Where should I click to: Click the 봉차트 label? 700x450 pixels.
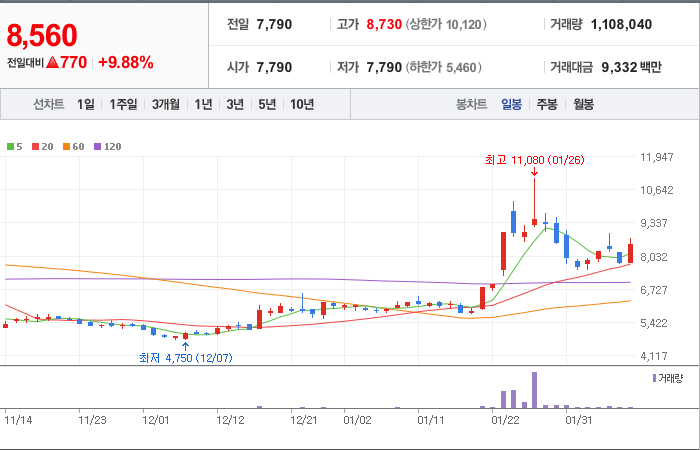(471, 104)
